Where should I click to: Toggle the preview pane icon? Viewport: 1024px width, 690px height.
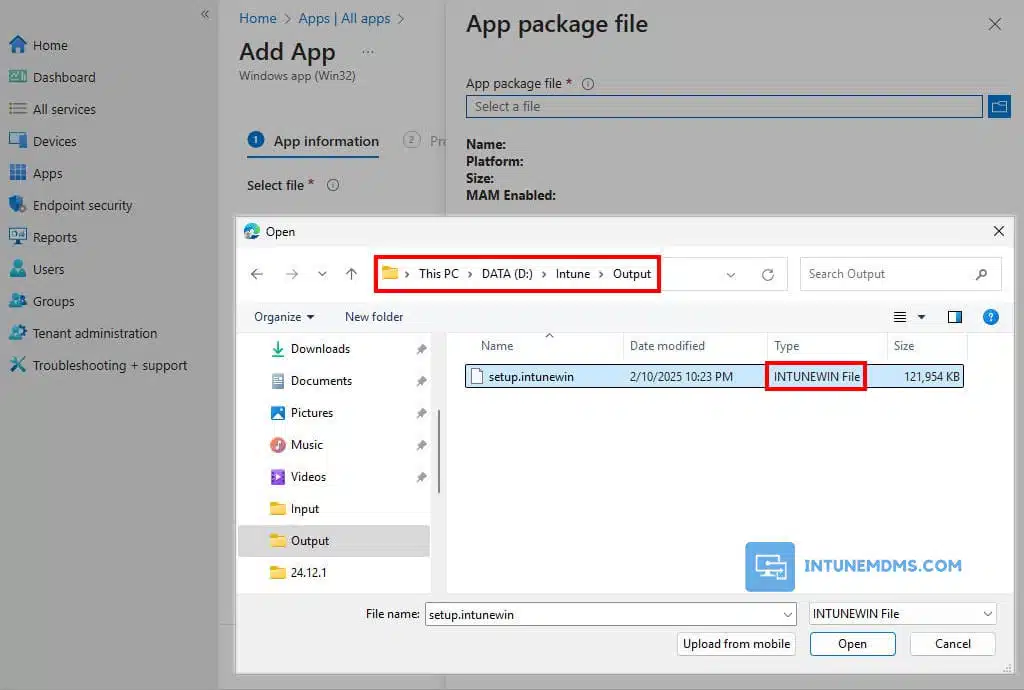click(x=955, y=317)
